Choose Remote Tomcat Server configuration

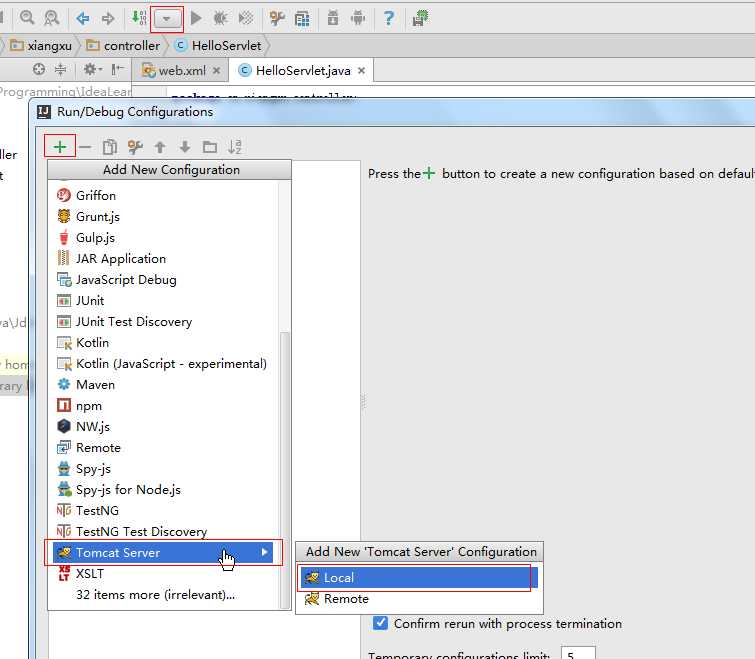(419, 599)
